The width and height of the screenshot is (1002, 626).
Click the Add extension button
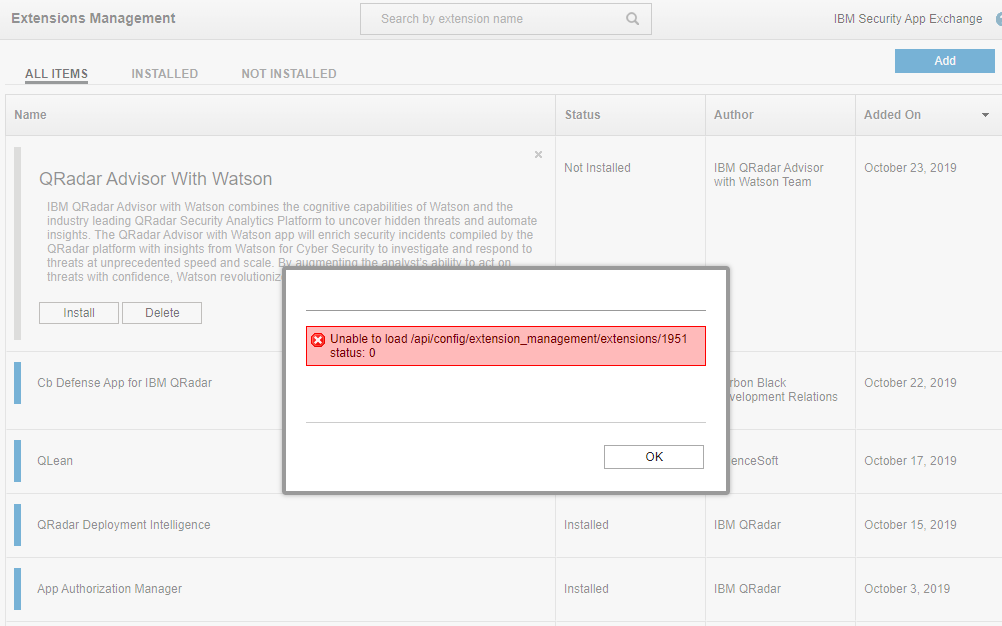(944, 61)
